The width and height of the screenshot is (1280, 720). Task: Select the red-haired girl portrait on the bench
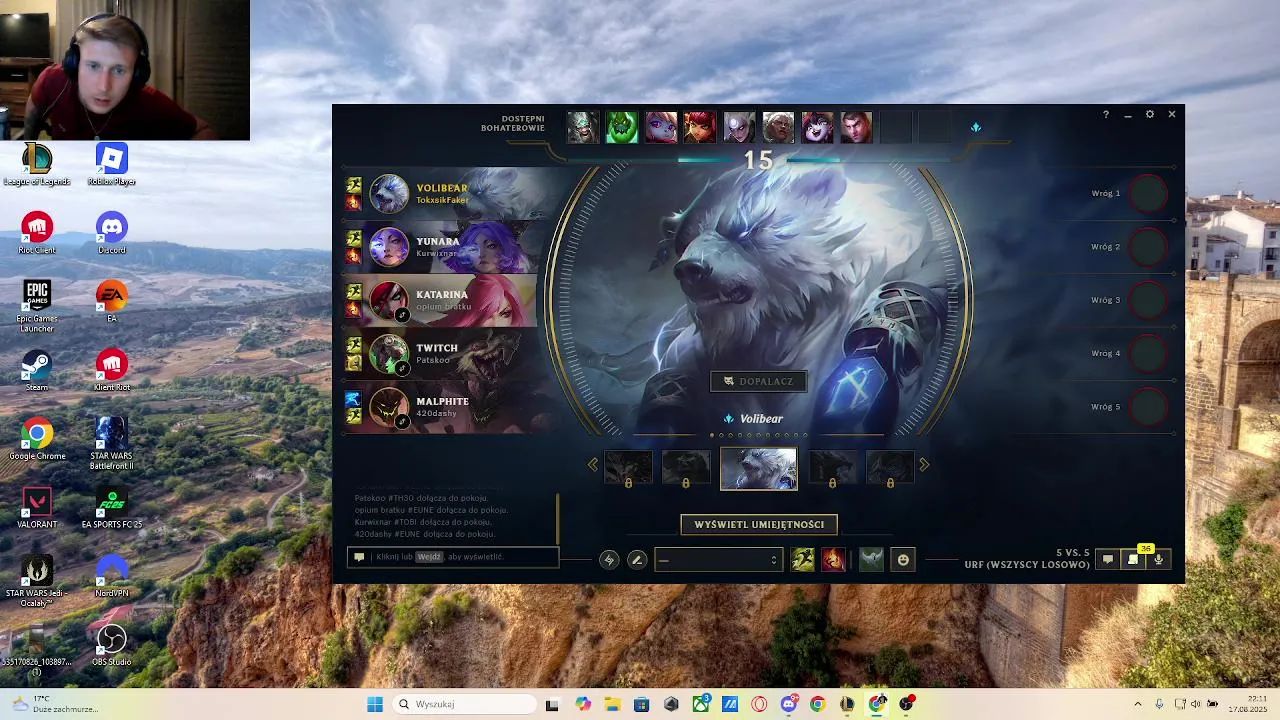click(699, 127)
